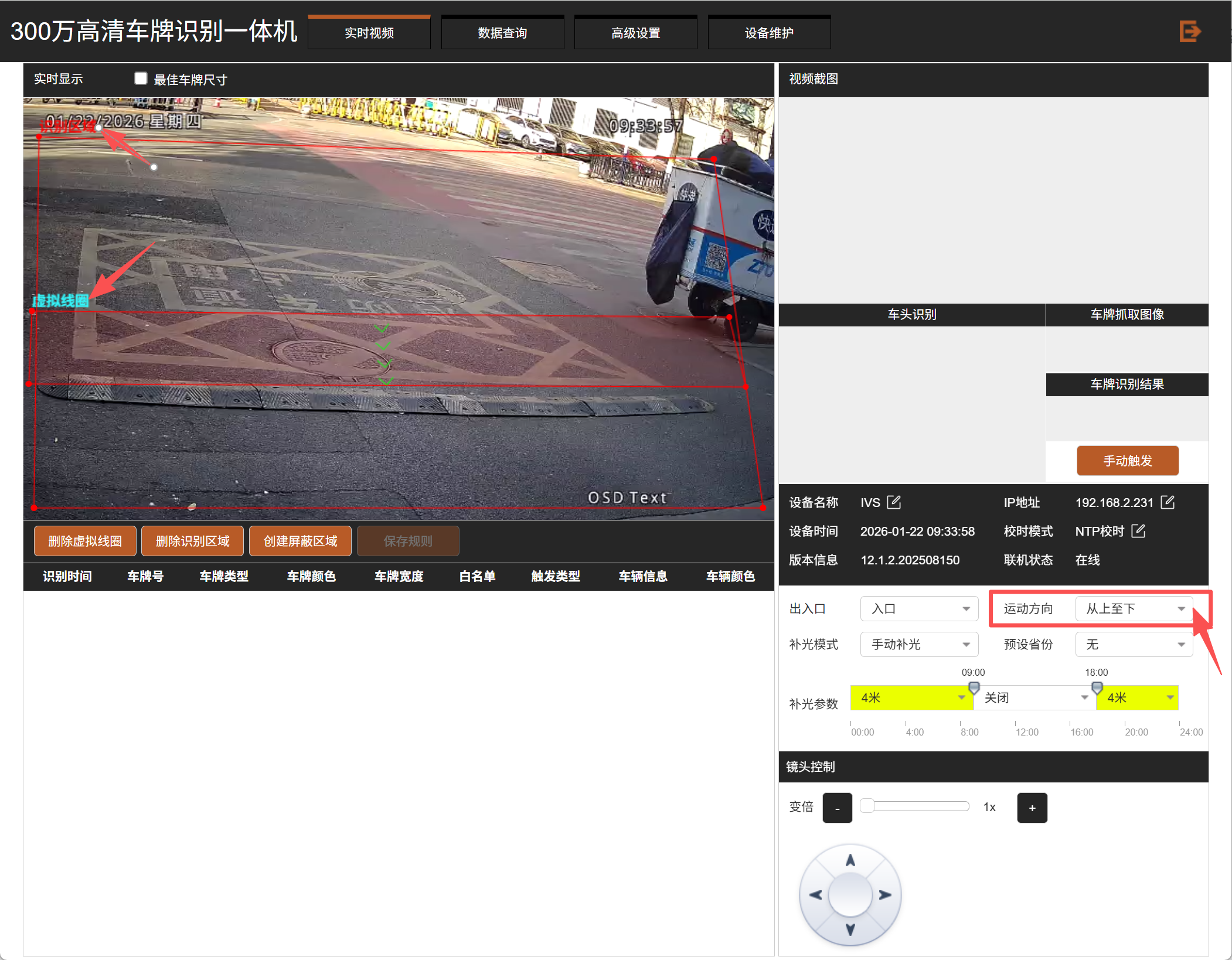Expand the 运动方向 dropdown

tap(1134, 608)
